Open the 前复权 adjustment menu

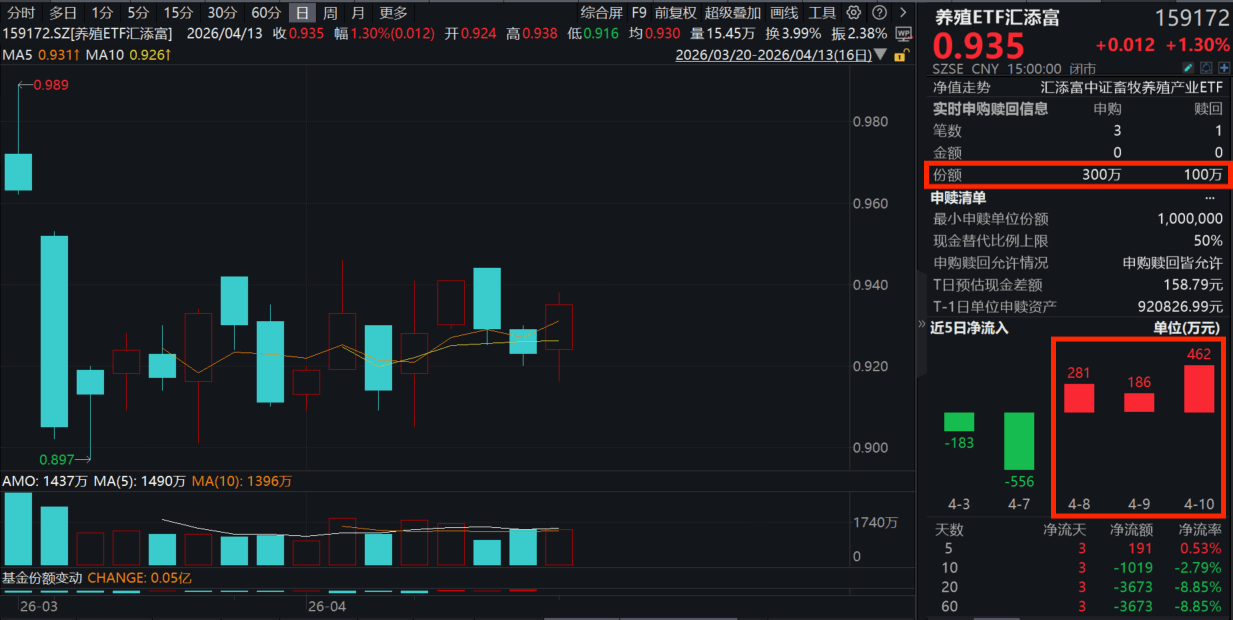click(x=677, y=13)
